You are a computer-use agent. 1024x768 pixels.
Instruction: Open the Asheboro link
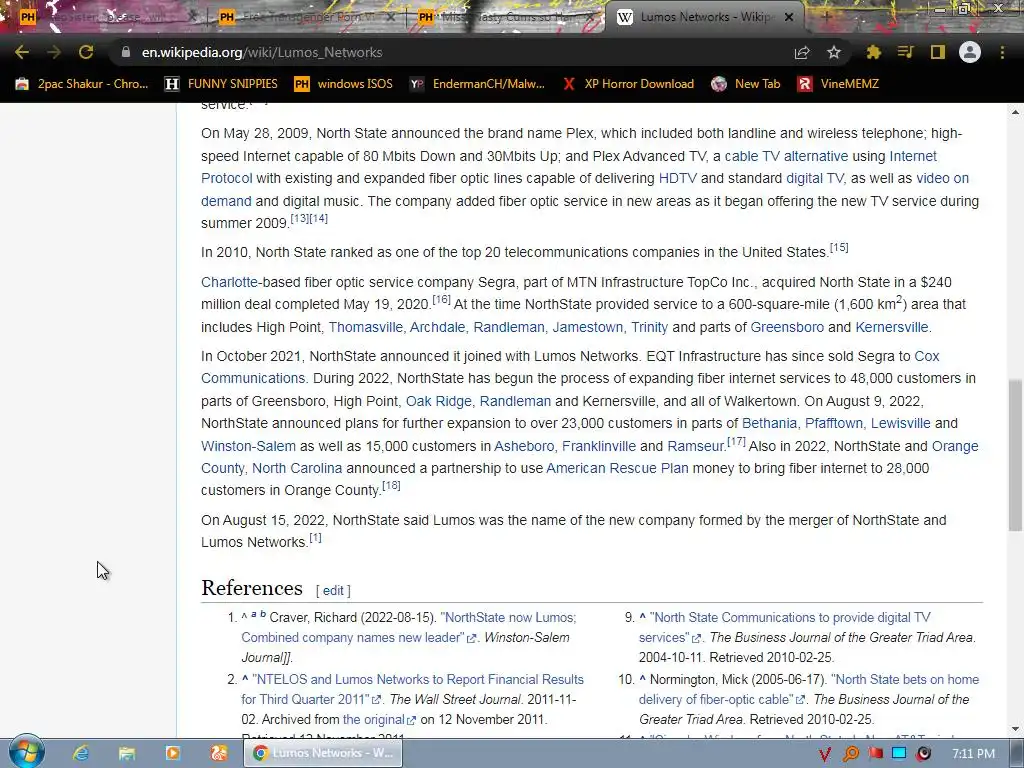coord(524,446)
